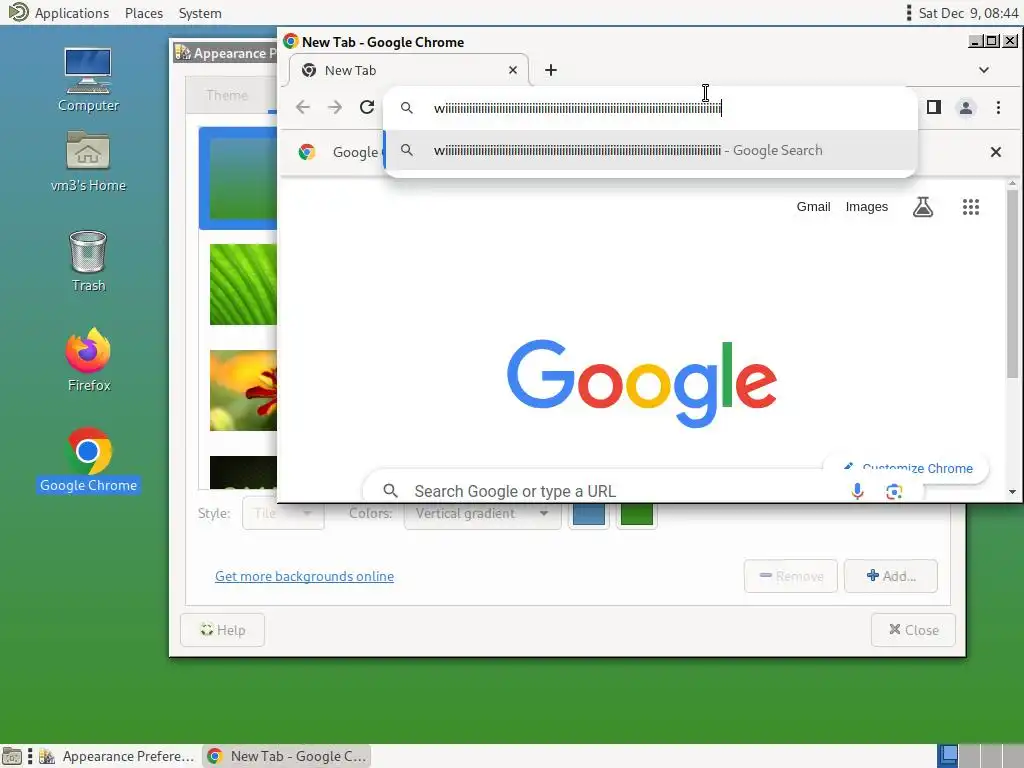Open vm3's Home folder icon
The height and width of the screenshot is (768, 1024).
pyautogui.click(x=88, y=161)
